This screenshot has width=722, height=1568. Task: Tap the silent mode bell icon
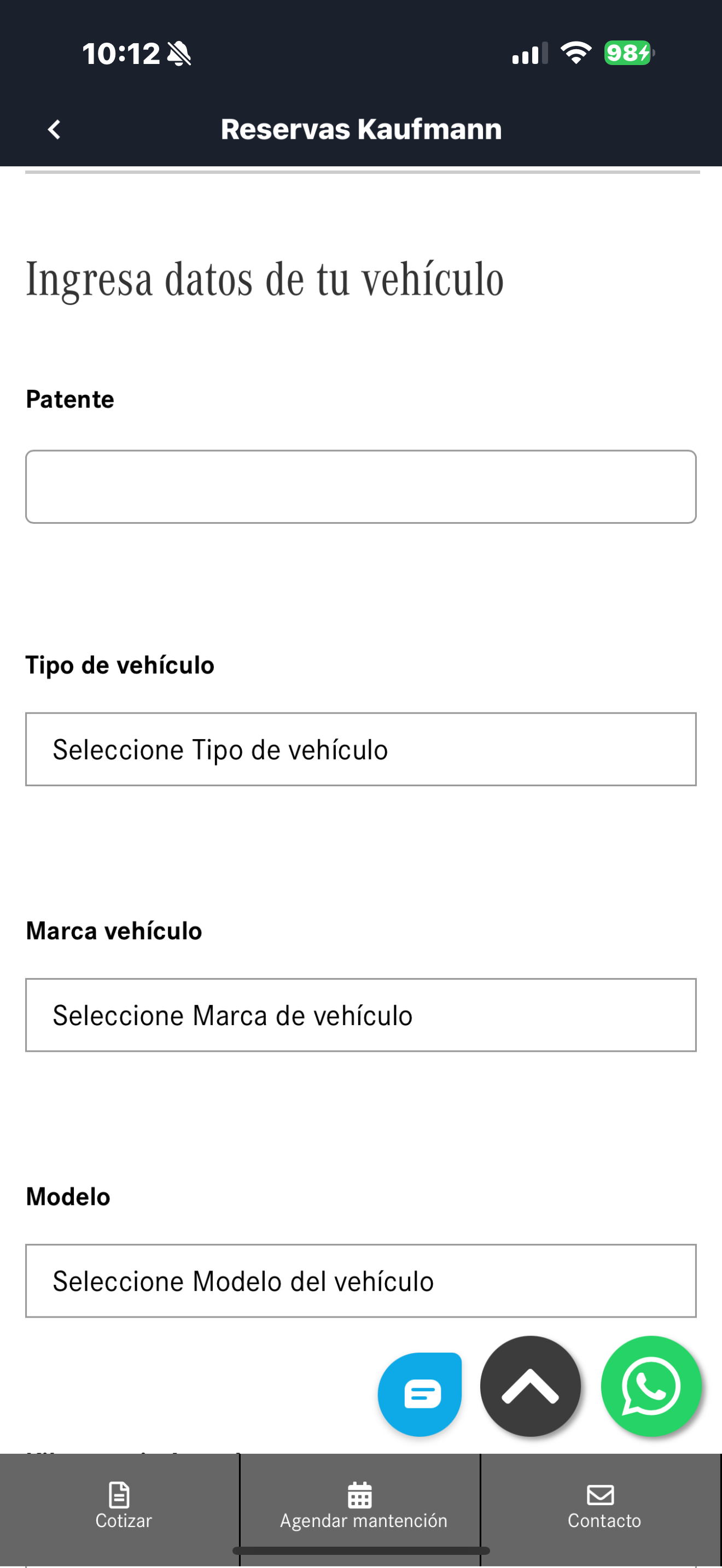[179, 54]
